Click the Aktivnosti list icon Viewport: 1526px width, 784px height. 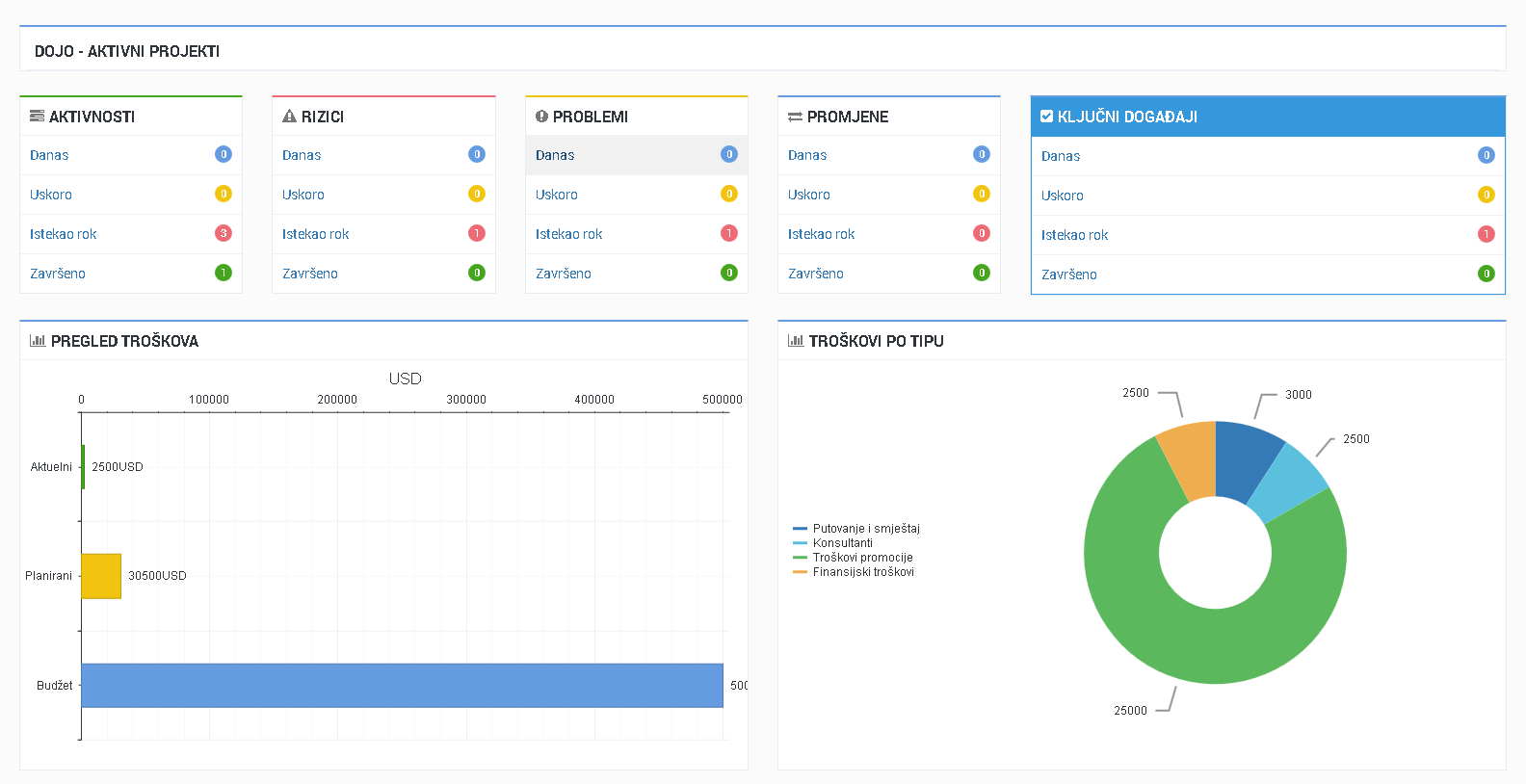coord(37,117)
